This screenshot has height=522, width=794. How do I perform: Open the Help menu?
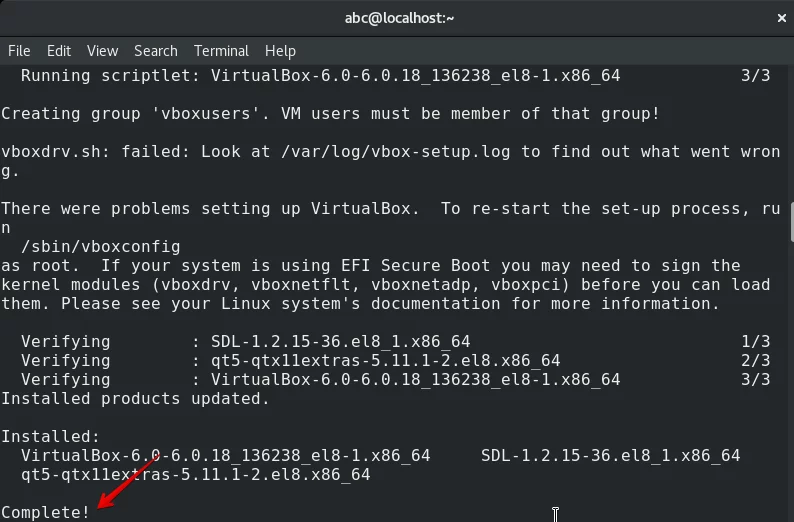280,51
